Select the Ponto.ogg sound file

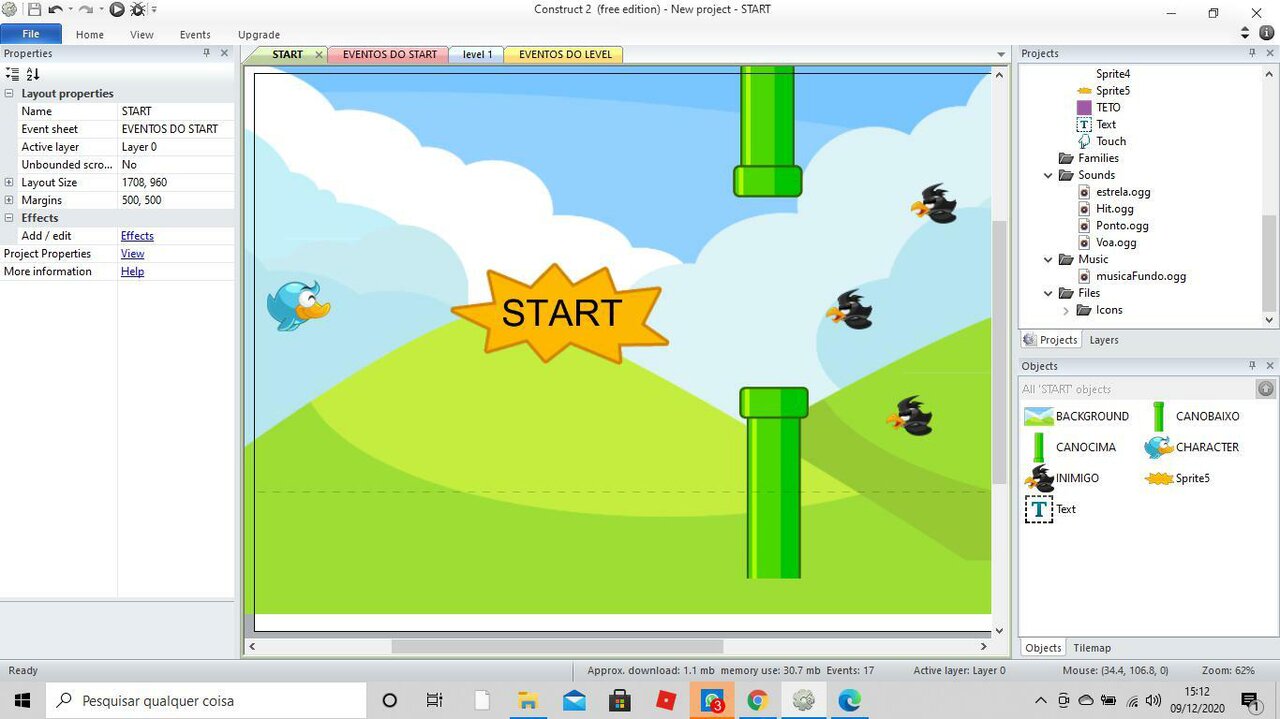(x=1113, y=226)
